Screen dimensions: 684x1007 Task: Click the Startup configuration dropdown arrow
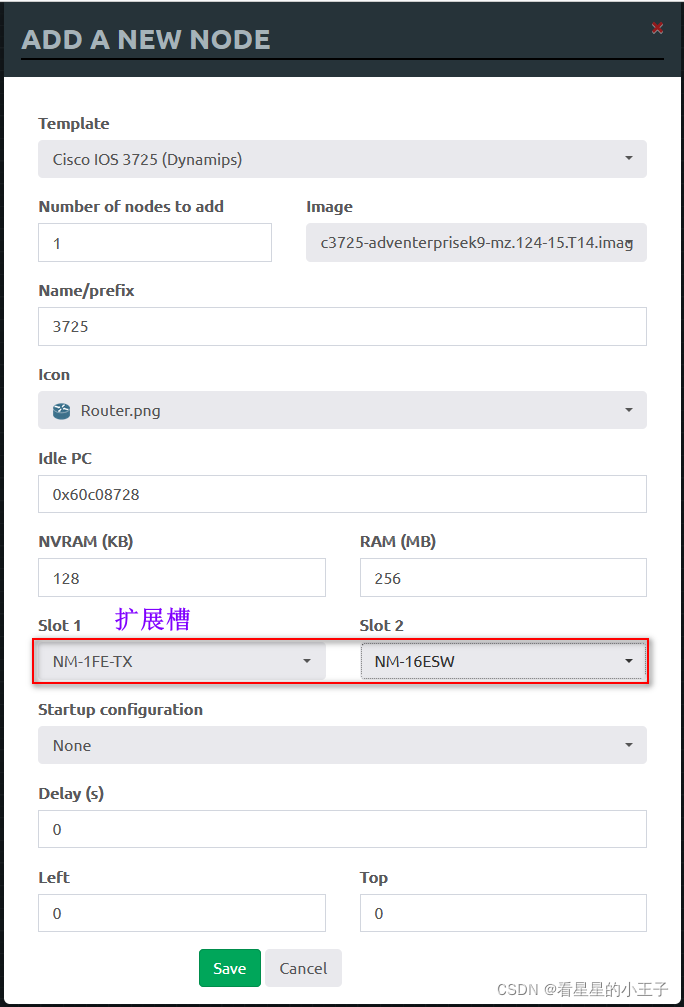[x=629, y=745]
